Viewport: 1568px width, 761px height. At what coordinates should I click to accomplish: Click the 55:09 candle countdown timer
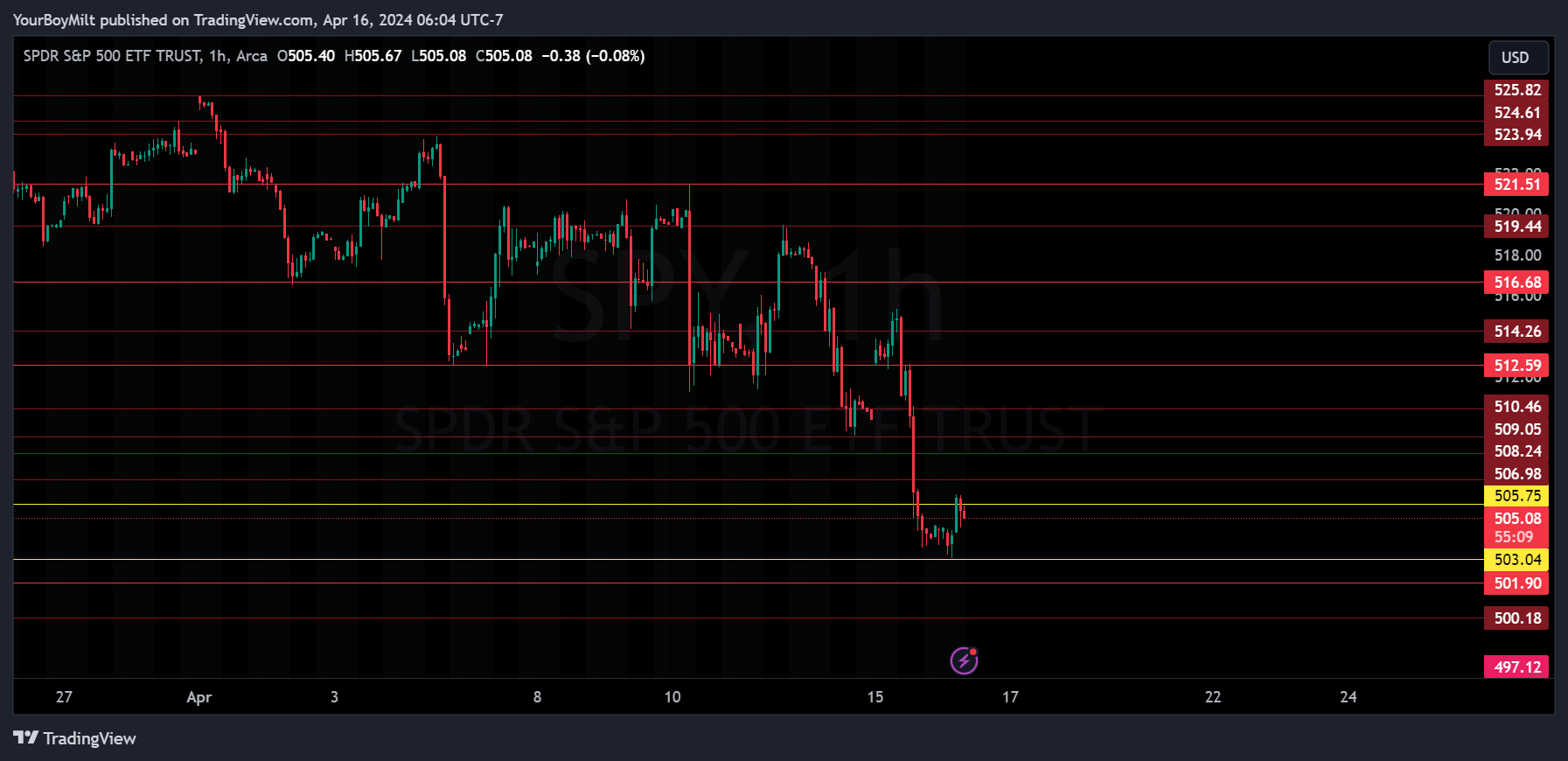(x=1513, y=537)
